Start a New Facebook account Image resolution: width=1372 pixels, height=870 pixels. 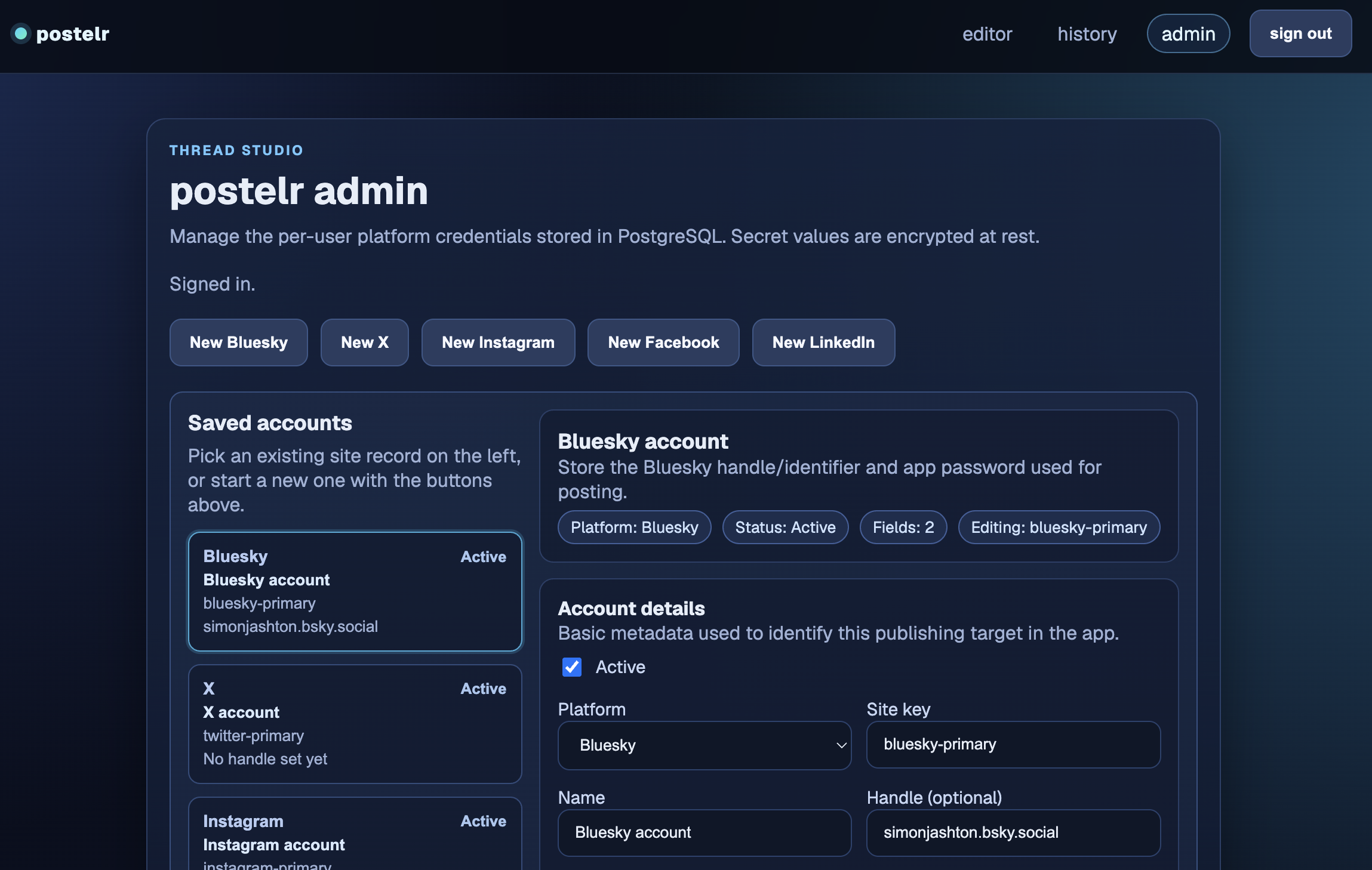tap(663, 343)
